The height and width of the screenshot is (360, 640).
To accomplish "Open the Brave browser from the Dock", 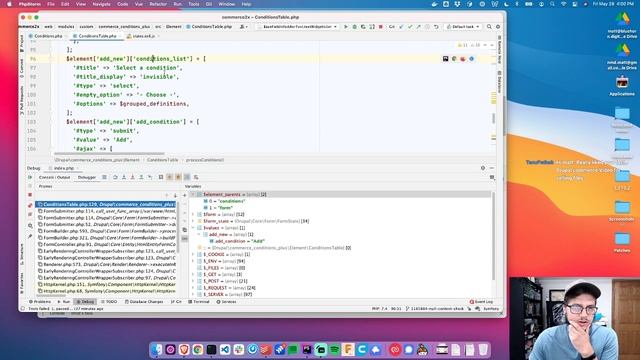I will [x=184, y=349].
